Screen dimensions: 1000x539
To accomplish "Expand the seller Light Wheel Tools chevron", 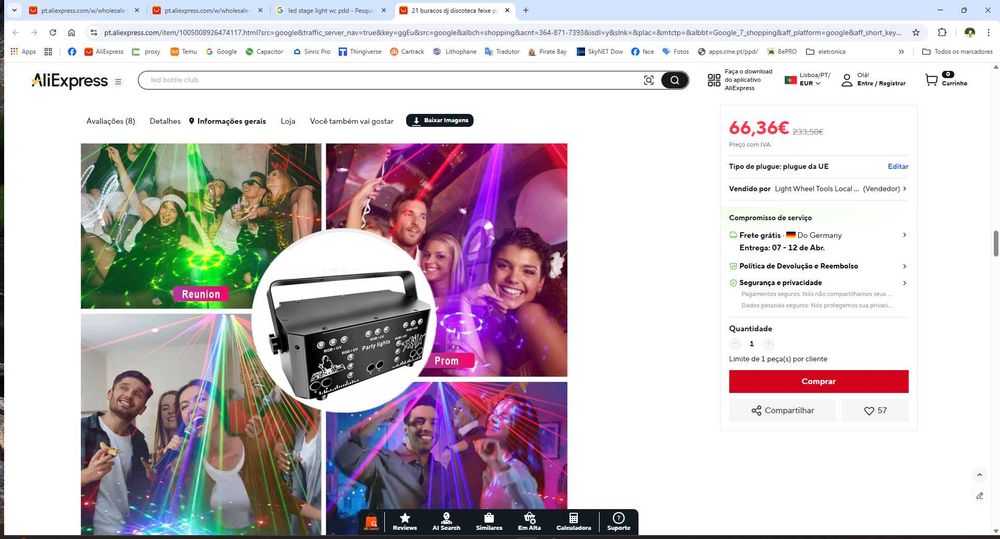I will point(904,189).
